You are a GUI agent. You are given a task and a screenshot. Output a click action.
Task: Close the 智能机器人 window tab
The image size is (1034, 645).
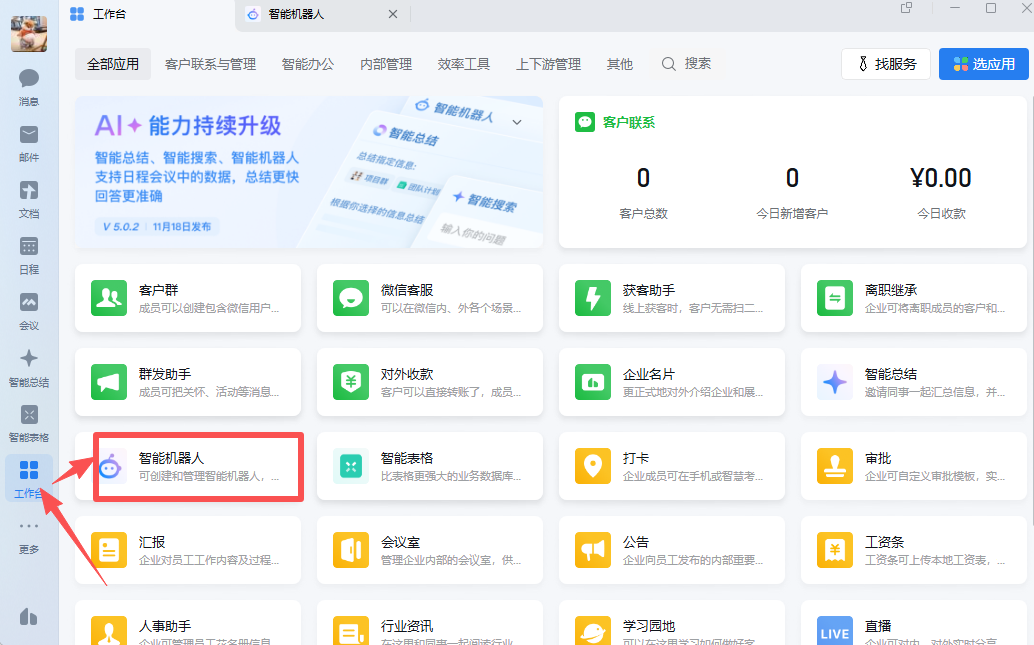[393, 14]
